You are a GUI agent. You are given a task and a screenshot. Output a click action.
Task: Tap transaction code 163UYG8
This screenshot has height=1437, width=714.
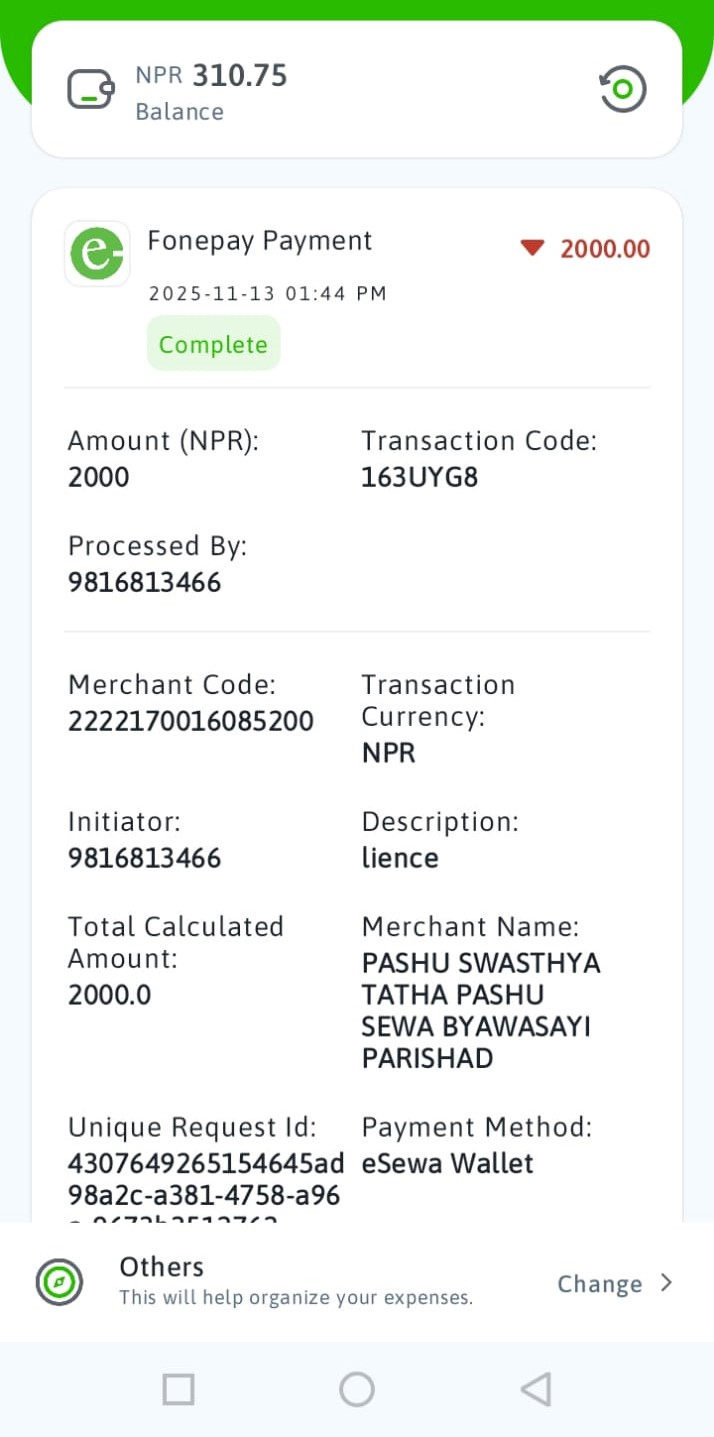click(420, 477)
